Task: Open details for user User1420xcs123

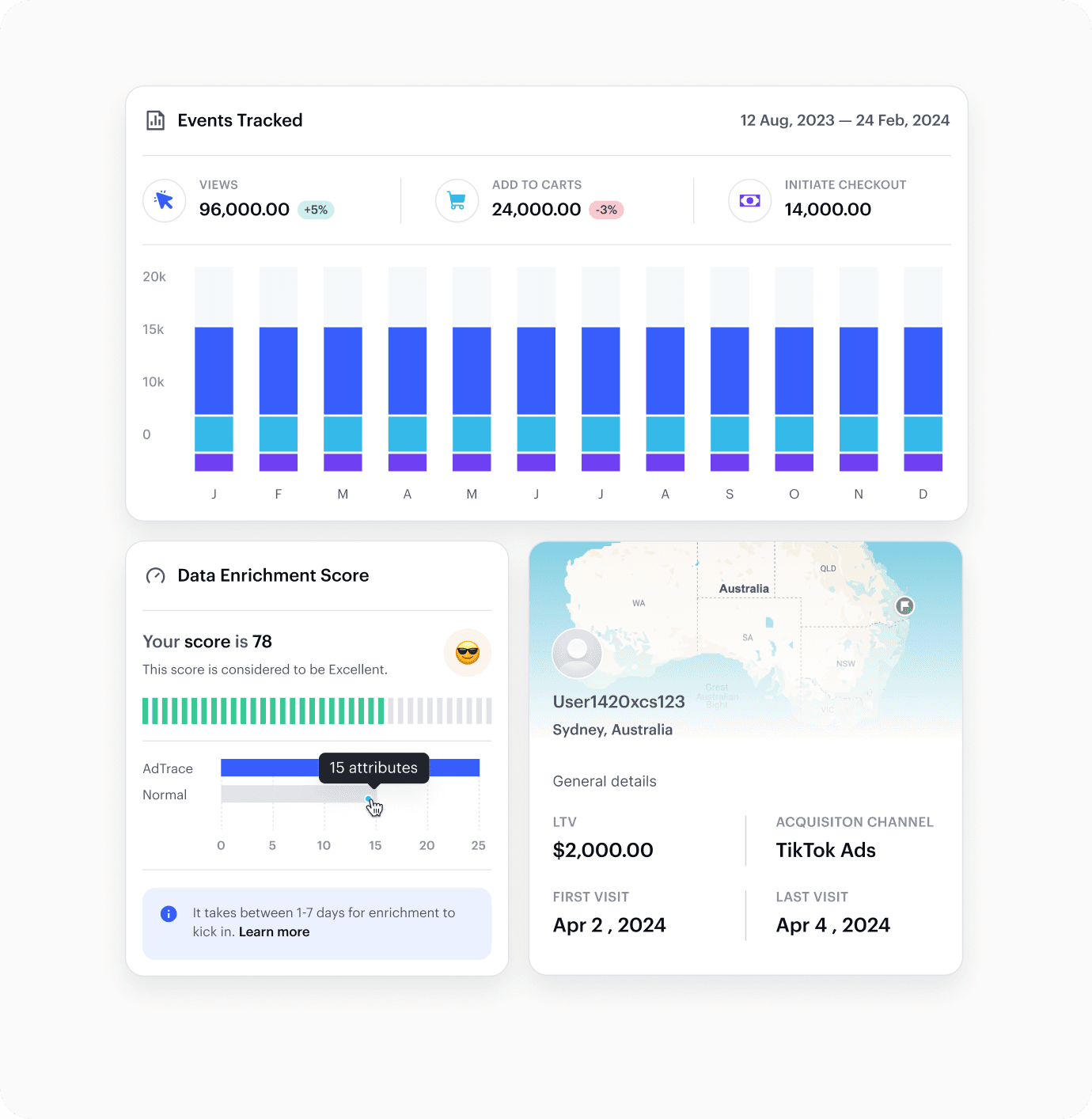Action: 618,701
